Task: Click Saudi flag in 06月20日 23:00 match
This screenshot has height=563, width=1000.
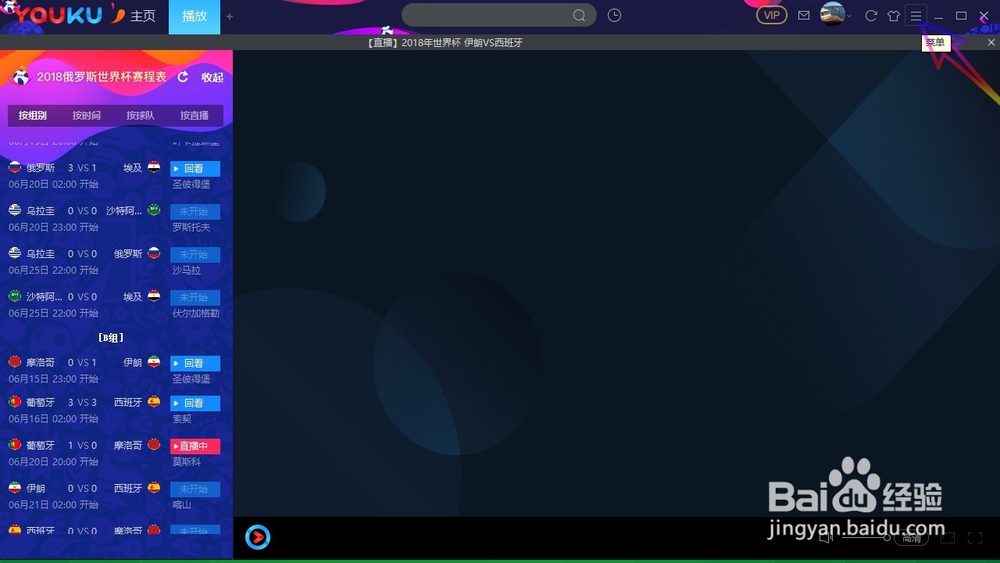Action: (154, 210)
